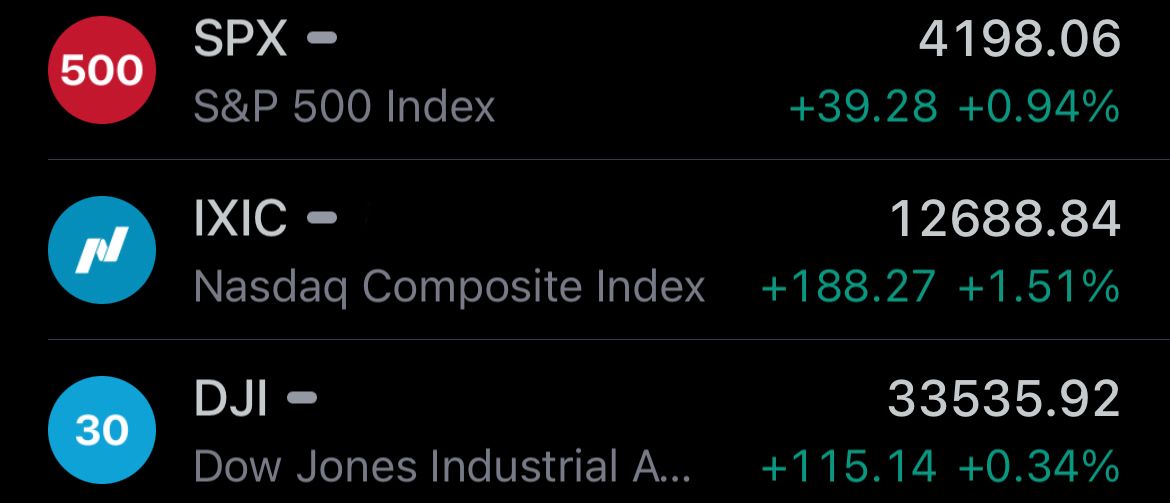Screen dimensions: 1170x503
Task: Tap the IXIC price 12688.84
Action: [1005, 219]
